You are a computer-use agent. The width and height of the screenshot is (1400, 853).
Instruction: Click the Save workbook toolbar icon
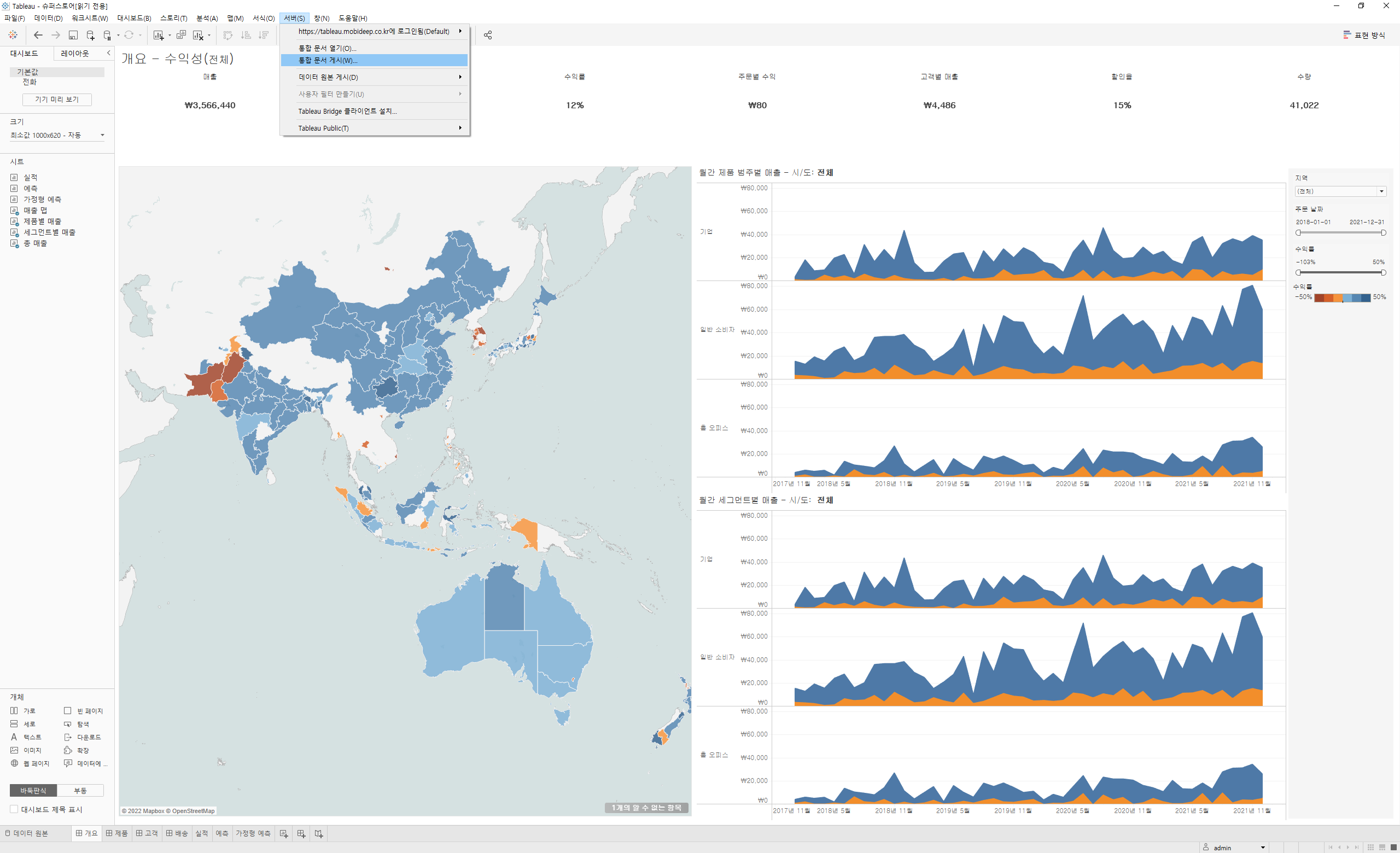[73, 35]
